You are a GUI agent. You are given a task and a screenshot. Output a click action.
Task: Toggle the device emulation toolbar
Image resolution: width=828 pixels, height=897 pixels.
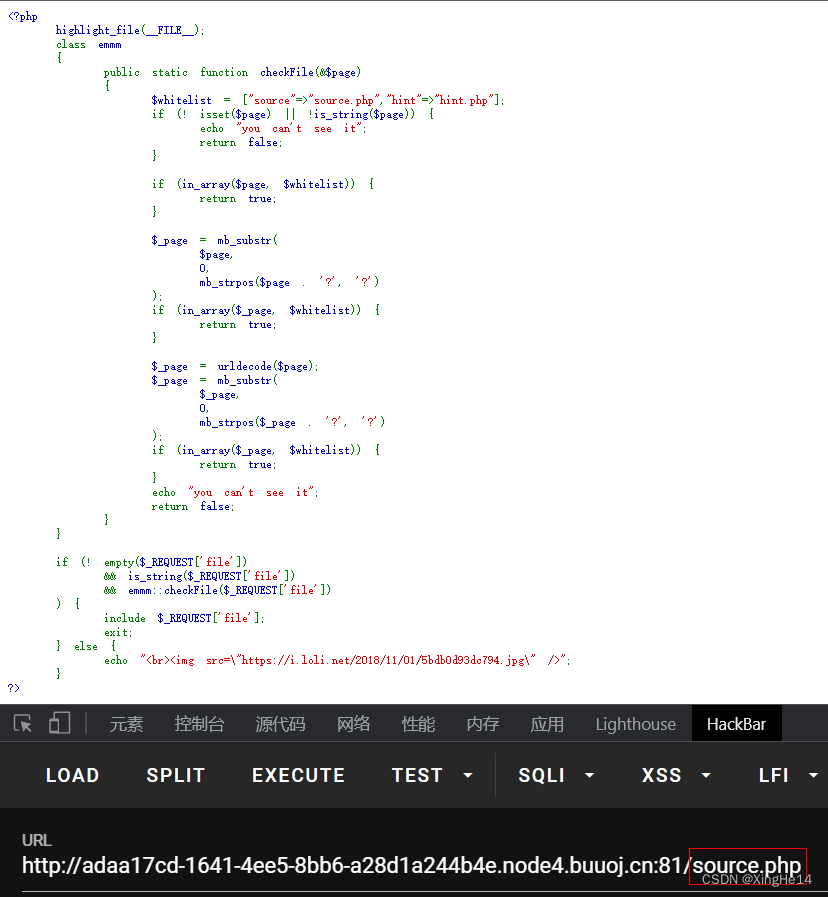coord(58,723)
